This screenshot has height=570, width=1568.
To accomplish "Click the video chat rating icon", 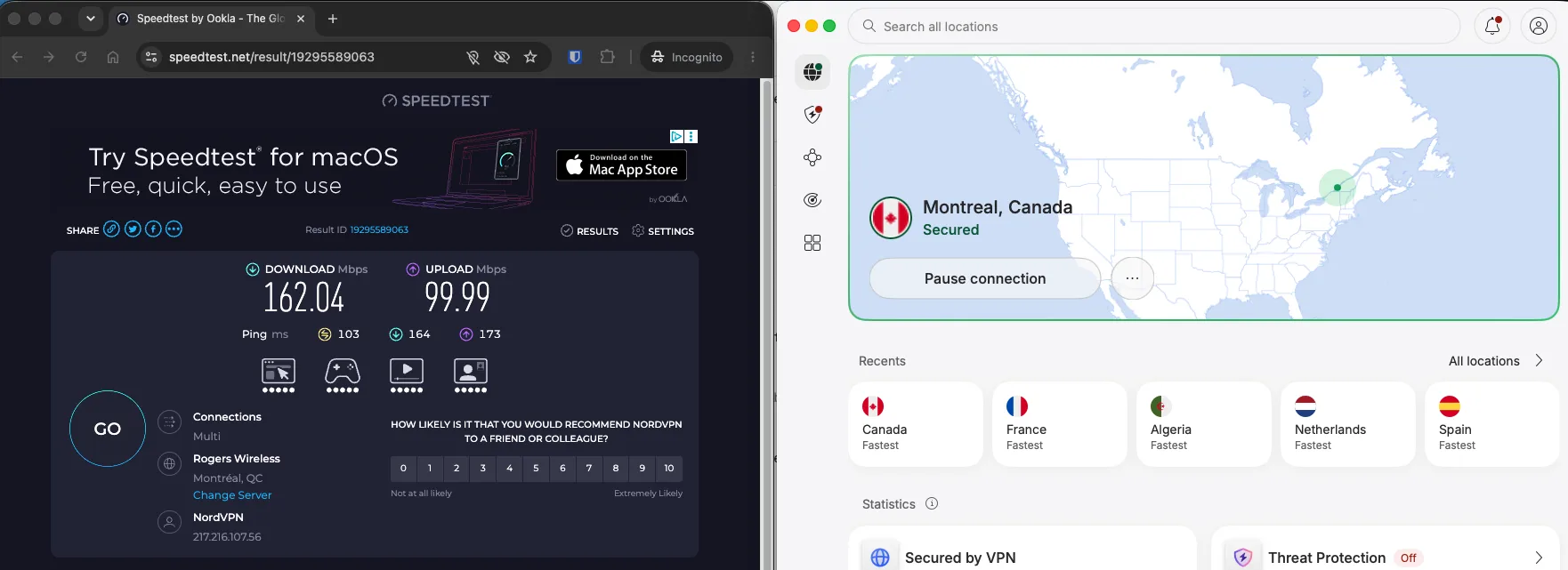I will [471, 374].
